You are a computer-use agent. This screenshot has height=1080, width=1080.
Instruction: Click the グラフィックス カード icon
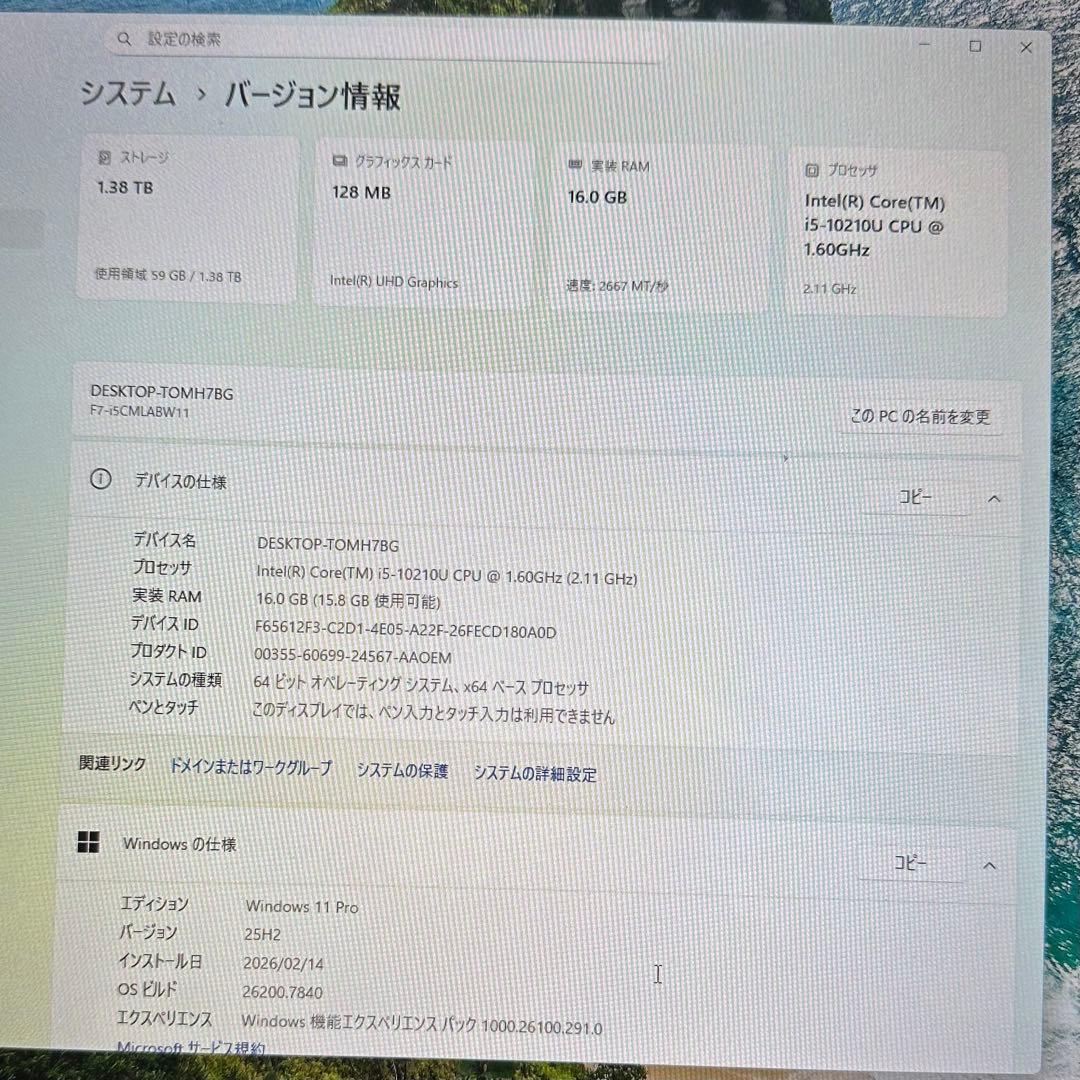coord(340,161)
